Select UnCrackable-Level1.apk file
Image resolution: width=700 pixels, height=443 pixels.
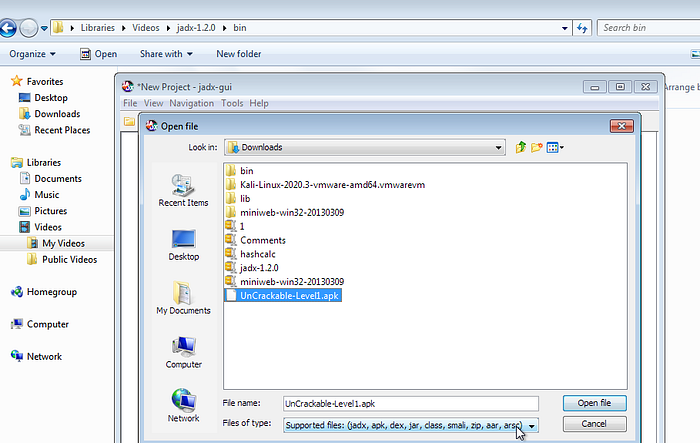point(283,295)
